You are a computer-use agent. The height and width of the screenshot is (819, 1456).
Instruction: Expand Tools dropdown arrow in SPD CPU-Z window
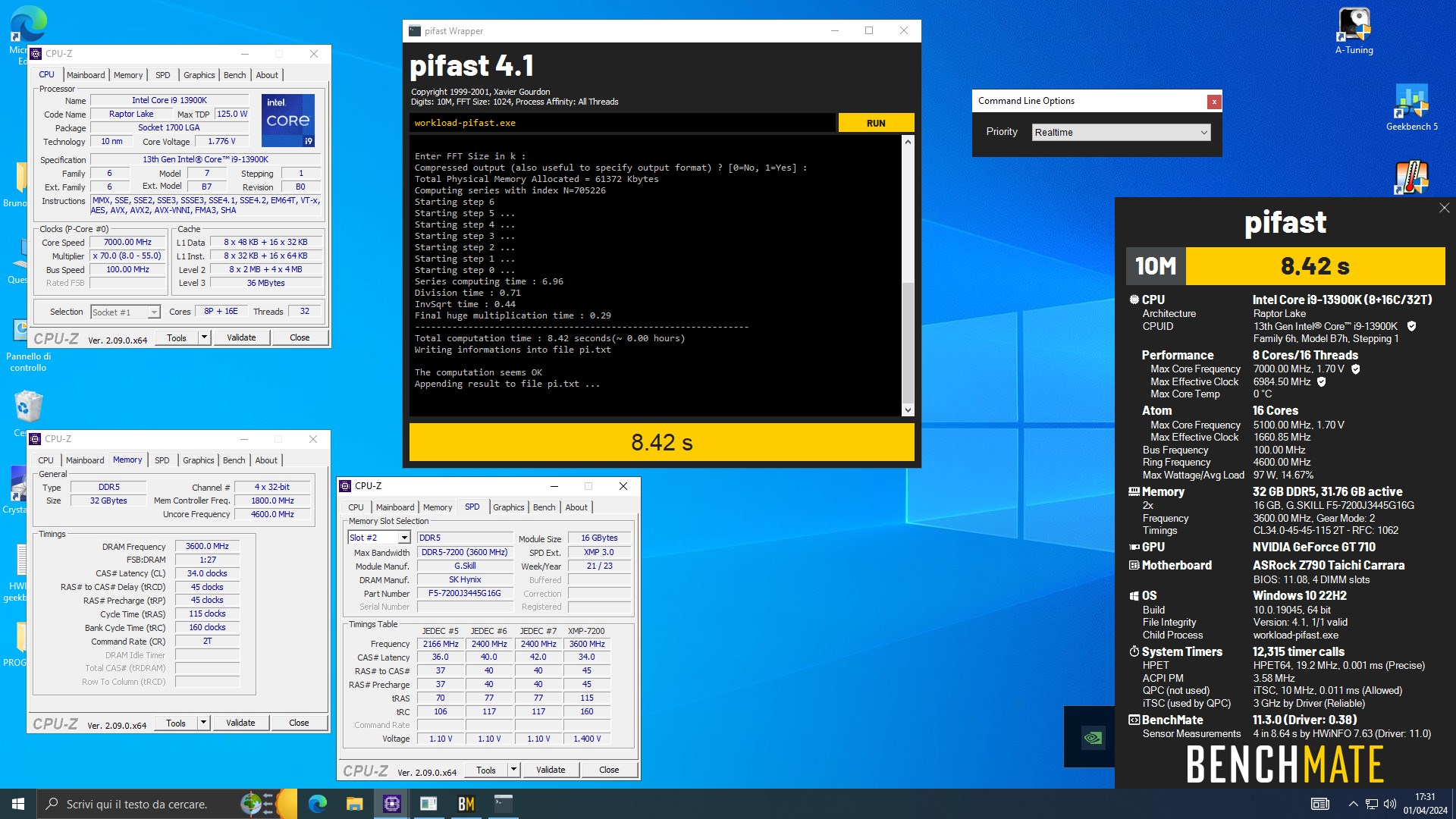[513, 770]
